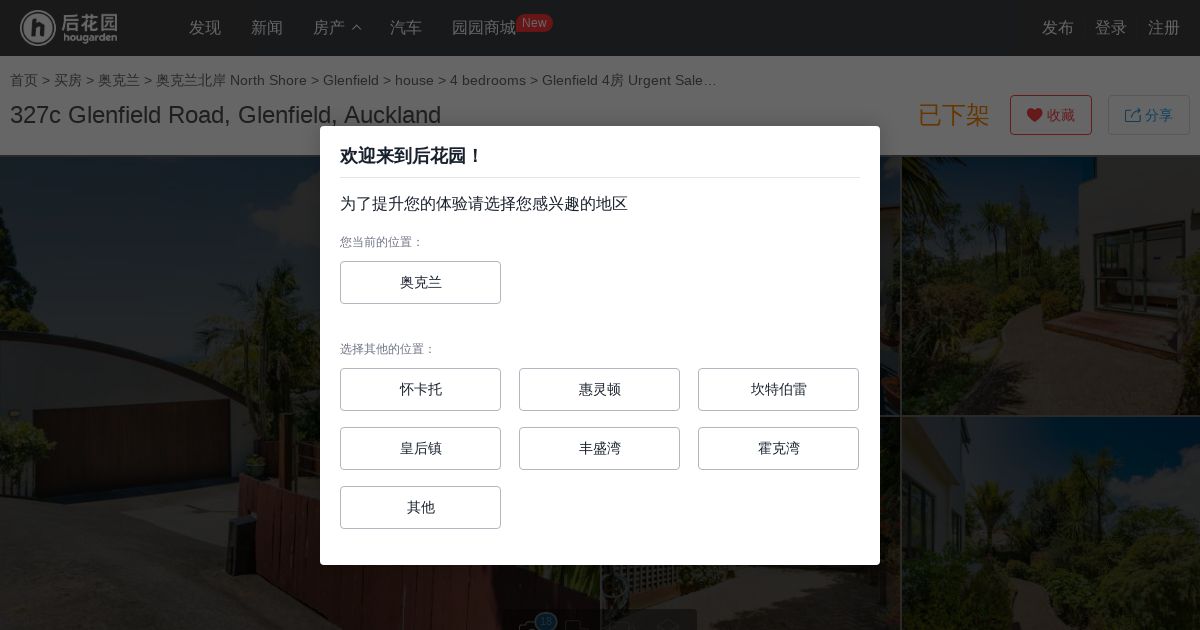The width and height of the screenshot is (1200, 630).
Task: Click the share icon in 分享 button
Action: pos(1132,115)
